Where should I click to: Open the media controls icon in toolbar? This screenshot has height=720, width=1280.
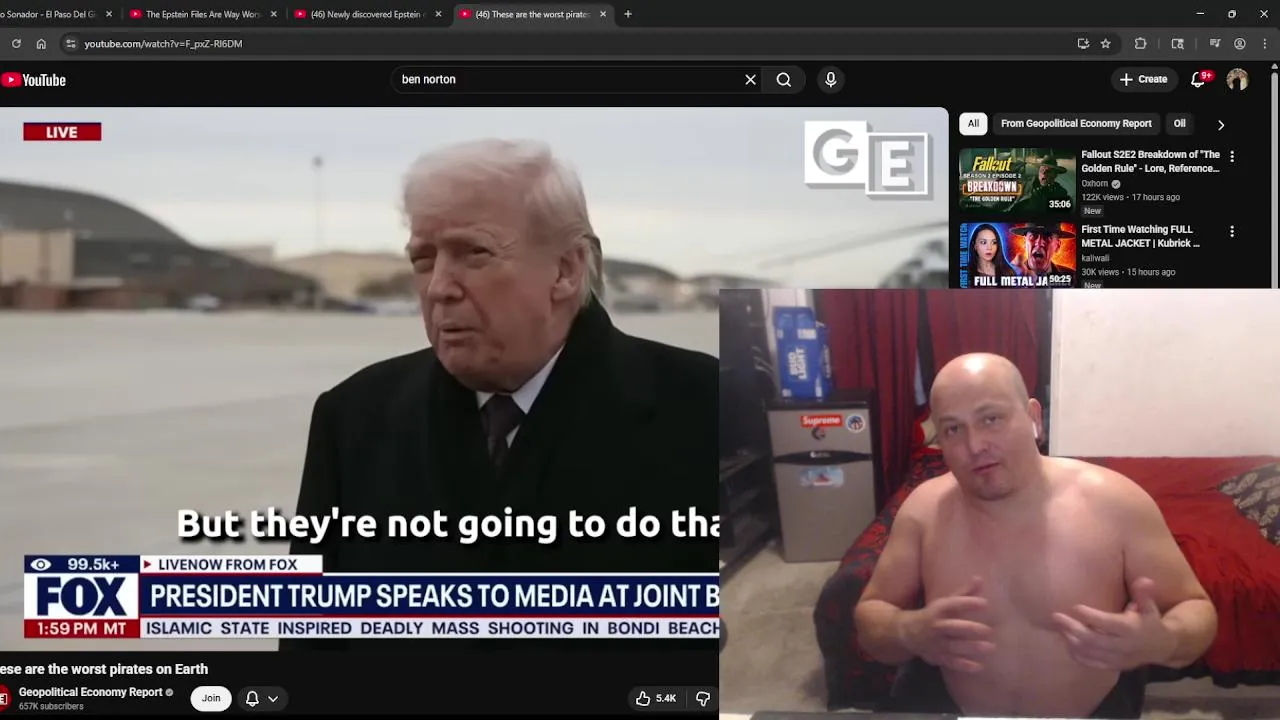point(1214,44)
